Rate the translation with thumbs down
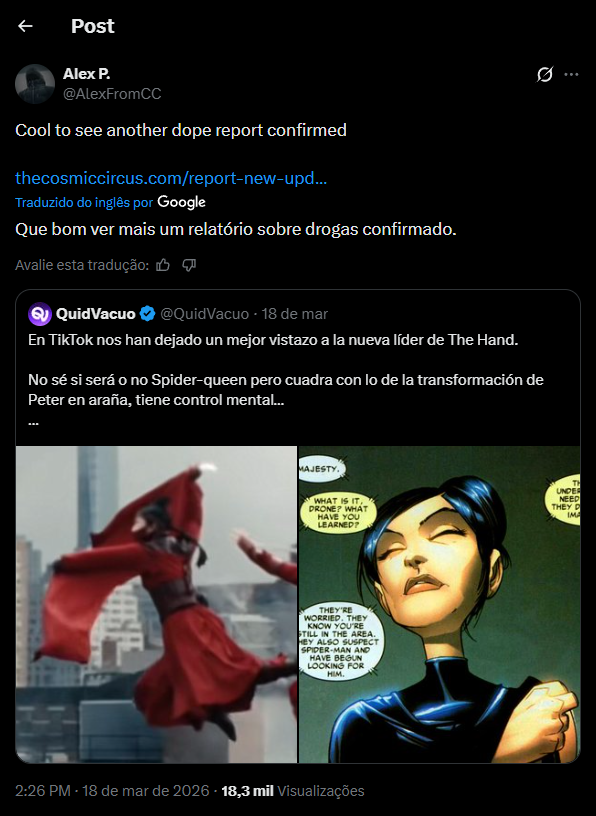The image size is (596, 816). coord(189,265)
